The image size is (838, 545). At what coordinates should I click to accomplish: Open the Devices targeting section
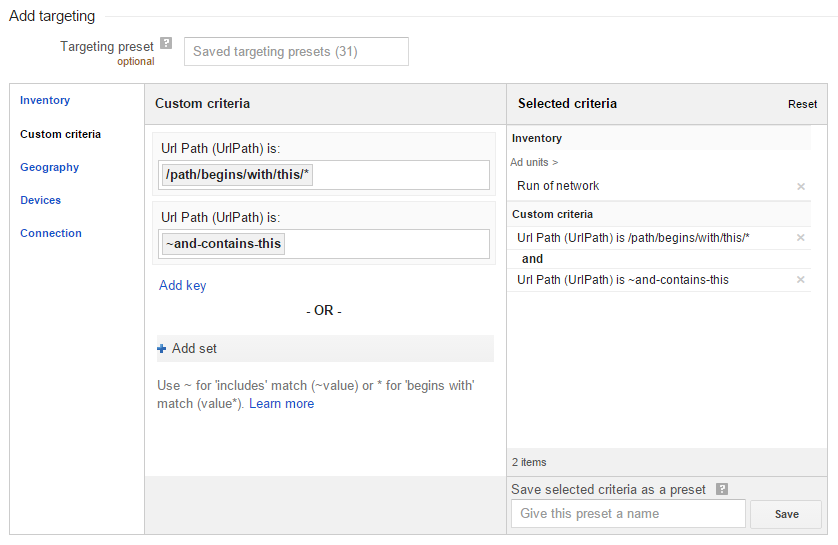point(40,200)
